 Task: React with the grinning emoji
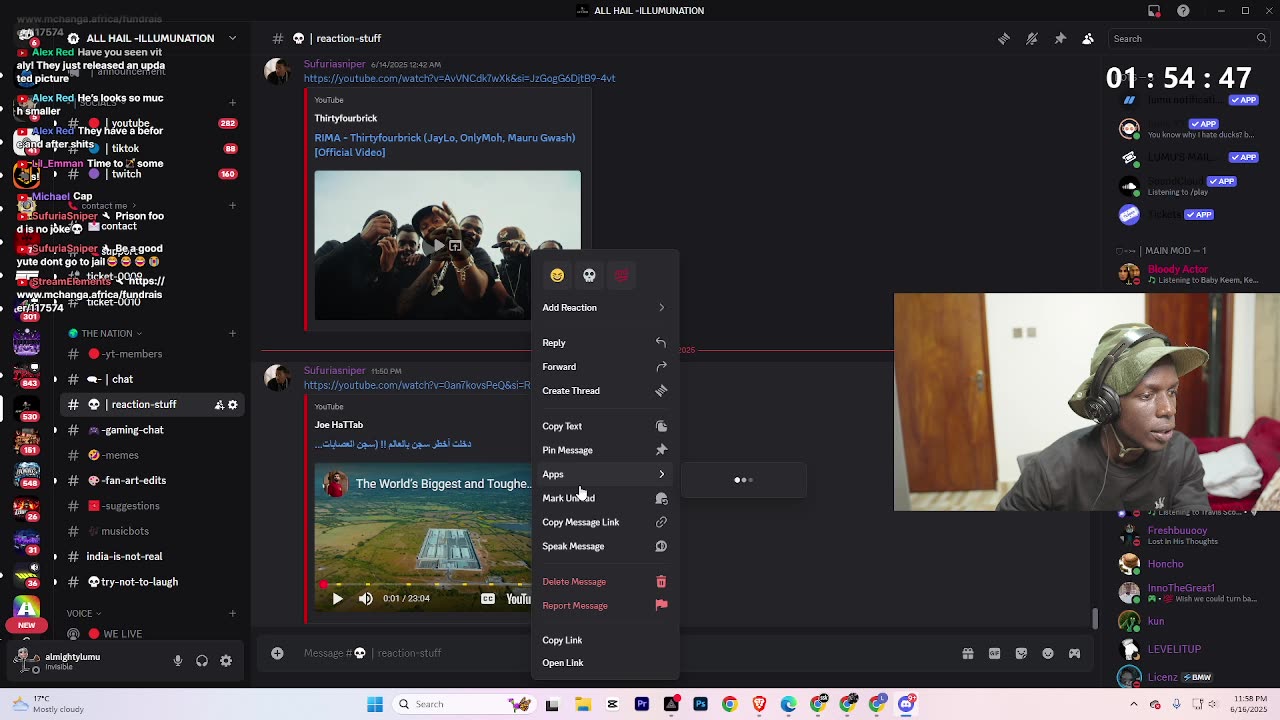coord(557,276)
